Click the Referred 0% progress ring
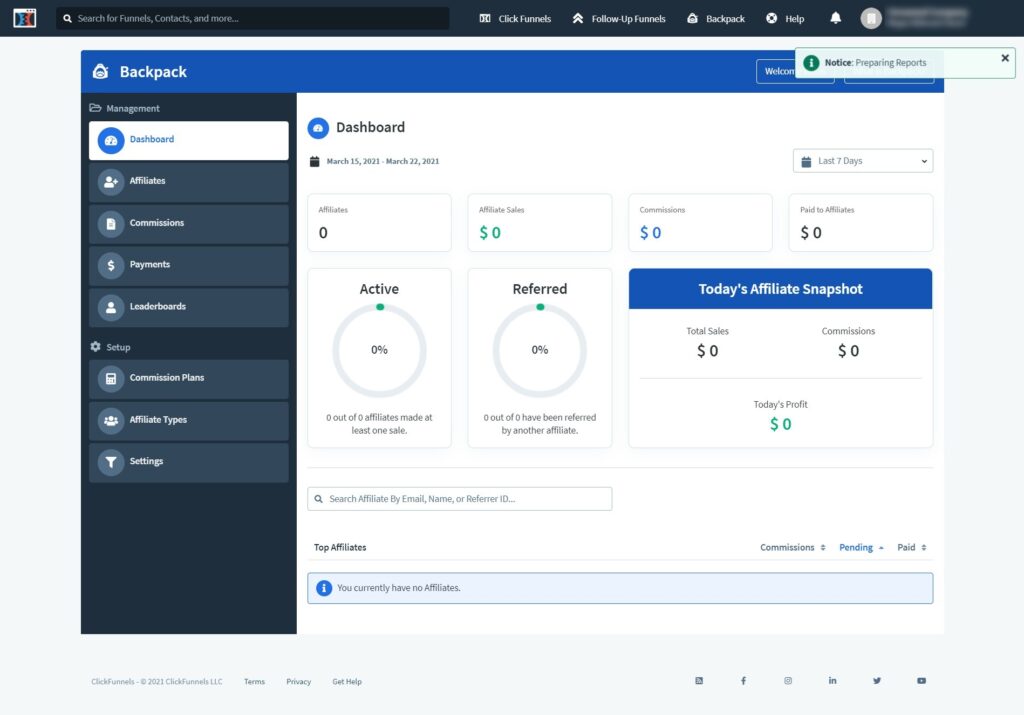 (539, 350)
